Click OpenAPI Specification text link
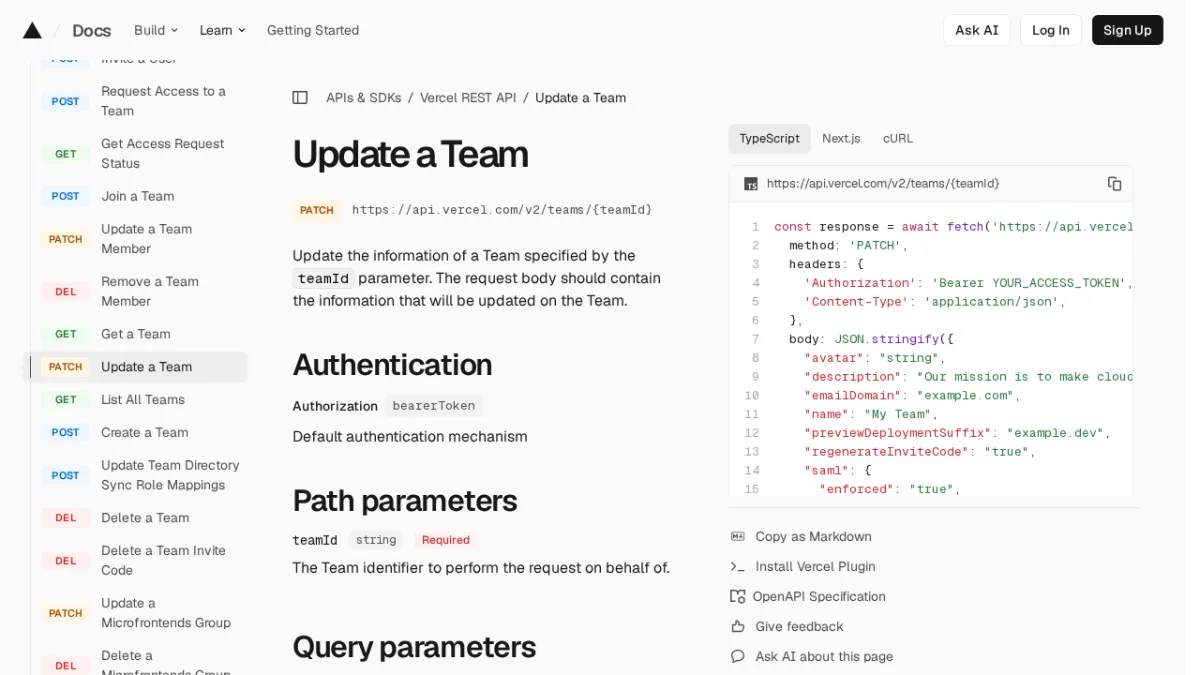Viewport: 1200px width, 675px height. [819, 597]
